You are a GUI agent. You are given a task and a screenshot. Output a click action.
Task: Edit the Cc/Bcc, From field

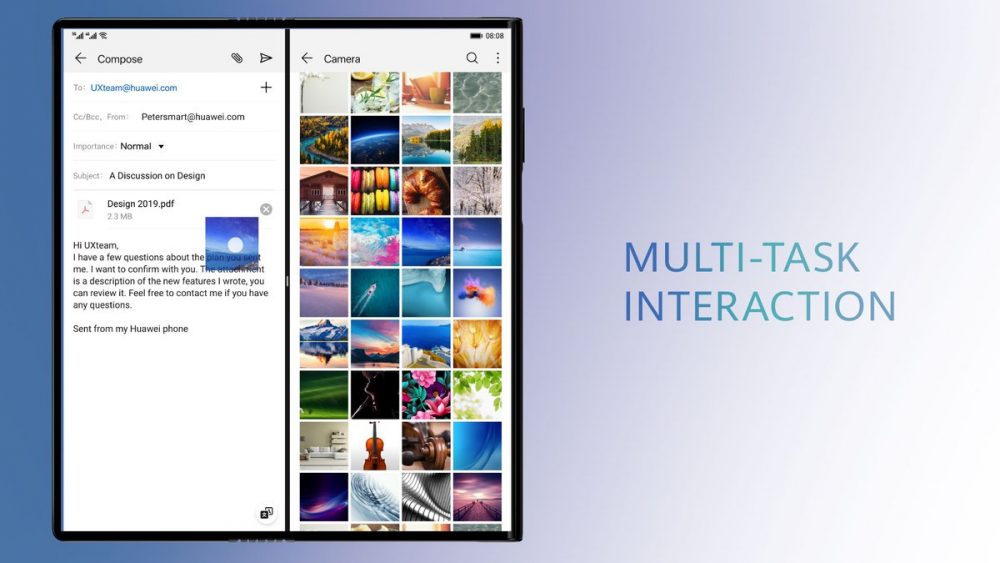point(192,117)
